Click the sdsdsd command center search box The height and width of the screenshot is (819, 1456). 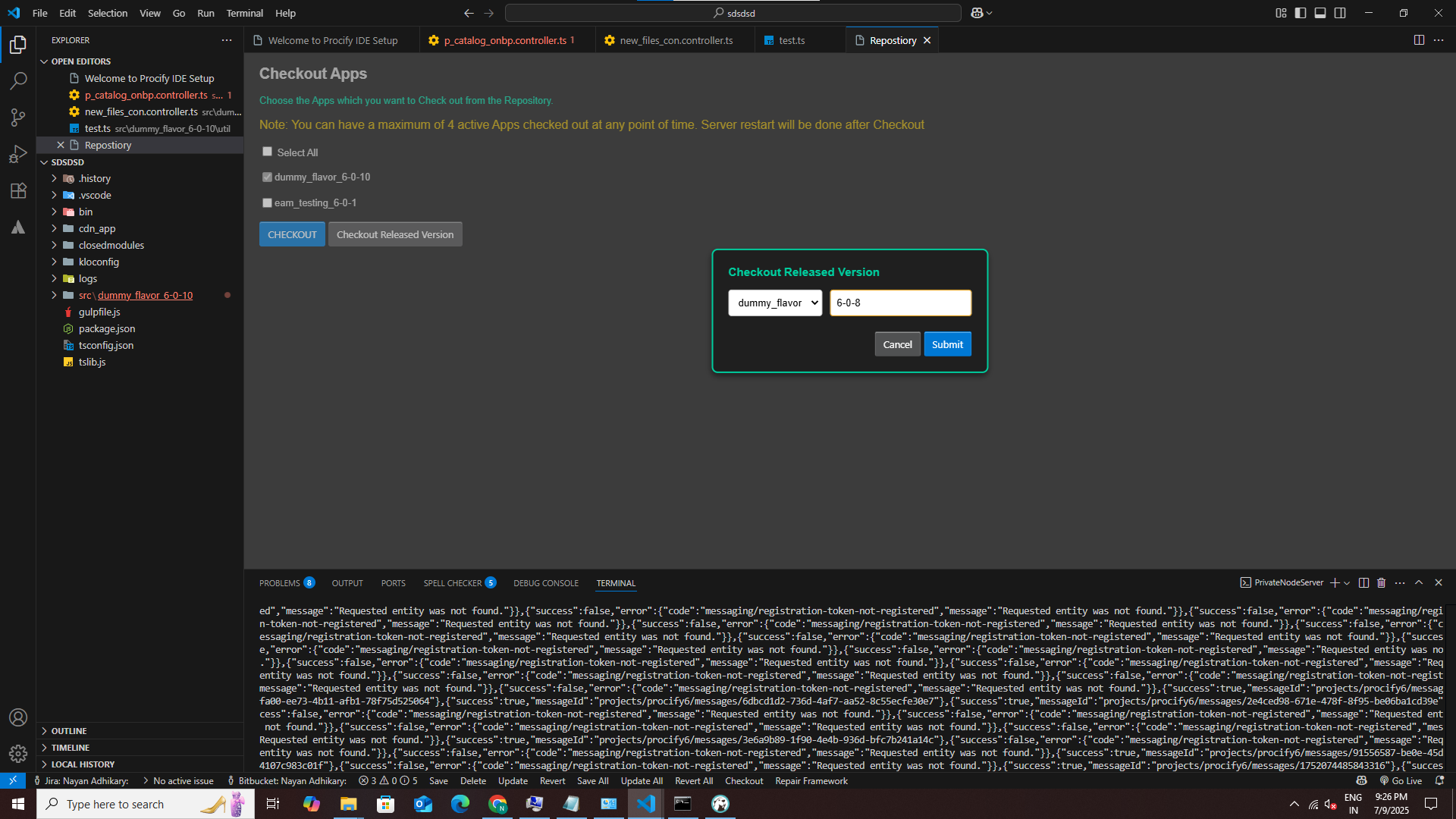pyautogui.click(x=733, y=13)
